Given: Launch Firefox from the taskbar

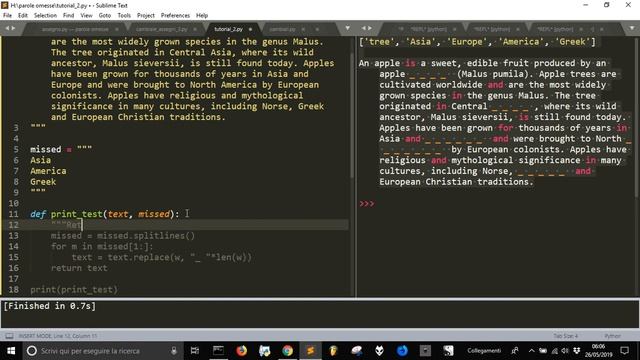Looking at the screenshot, I should pos(242,351).
